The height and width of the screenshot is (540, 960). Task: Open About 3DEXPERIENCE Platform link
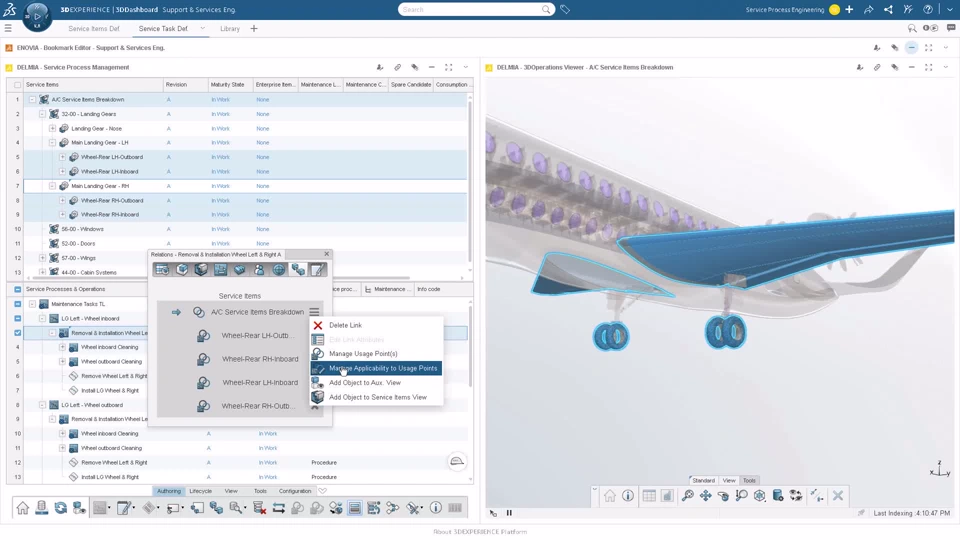(480, 532)
